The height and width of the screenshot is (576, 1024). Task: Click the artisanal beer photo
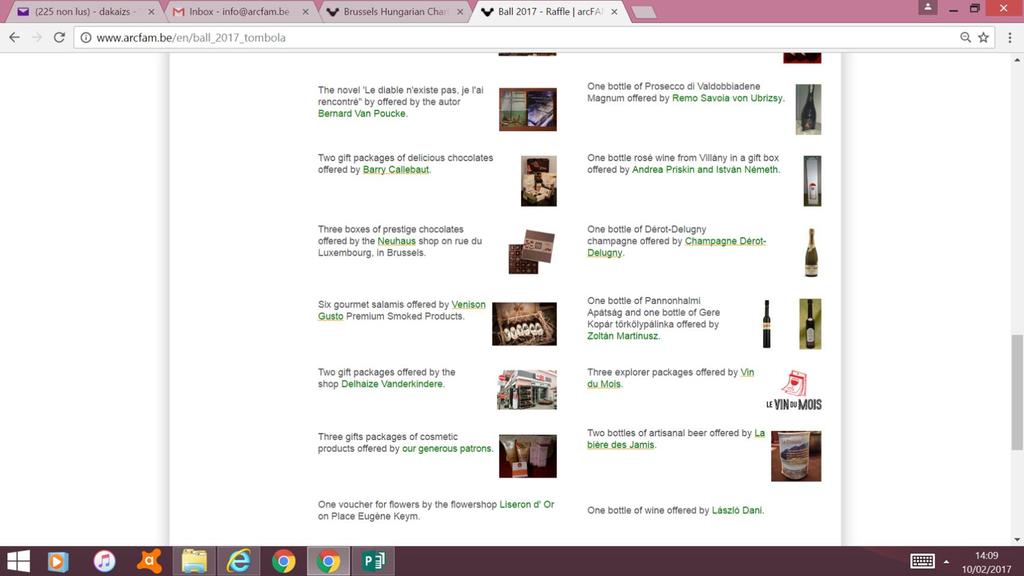pyautogui.click(x=796, y=456)
